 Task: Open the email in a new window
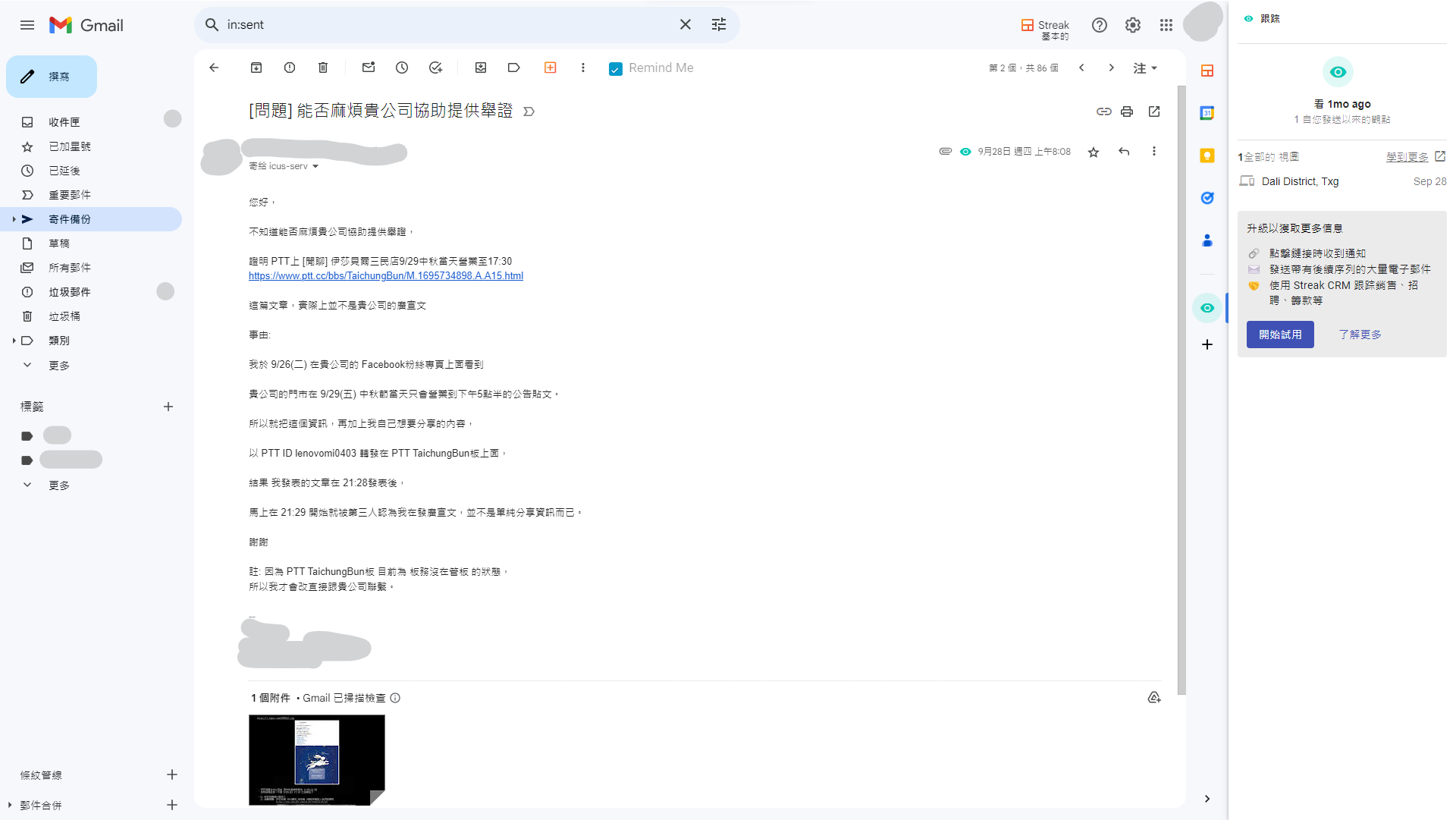(x=1154, y=112)
